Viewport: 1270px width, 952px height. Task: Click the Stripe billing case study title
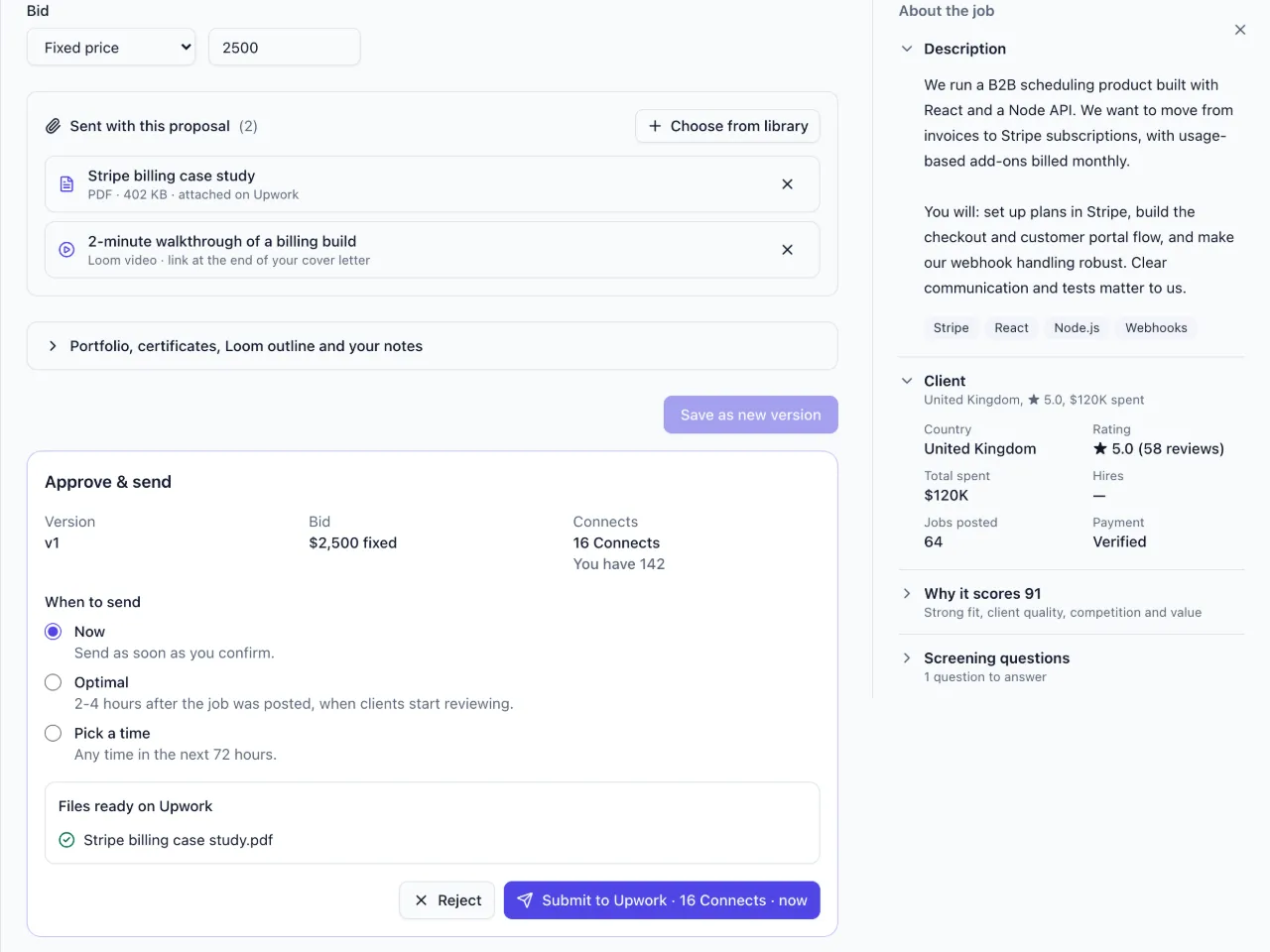click(172, 176)
